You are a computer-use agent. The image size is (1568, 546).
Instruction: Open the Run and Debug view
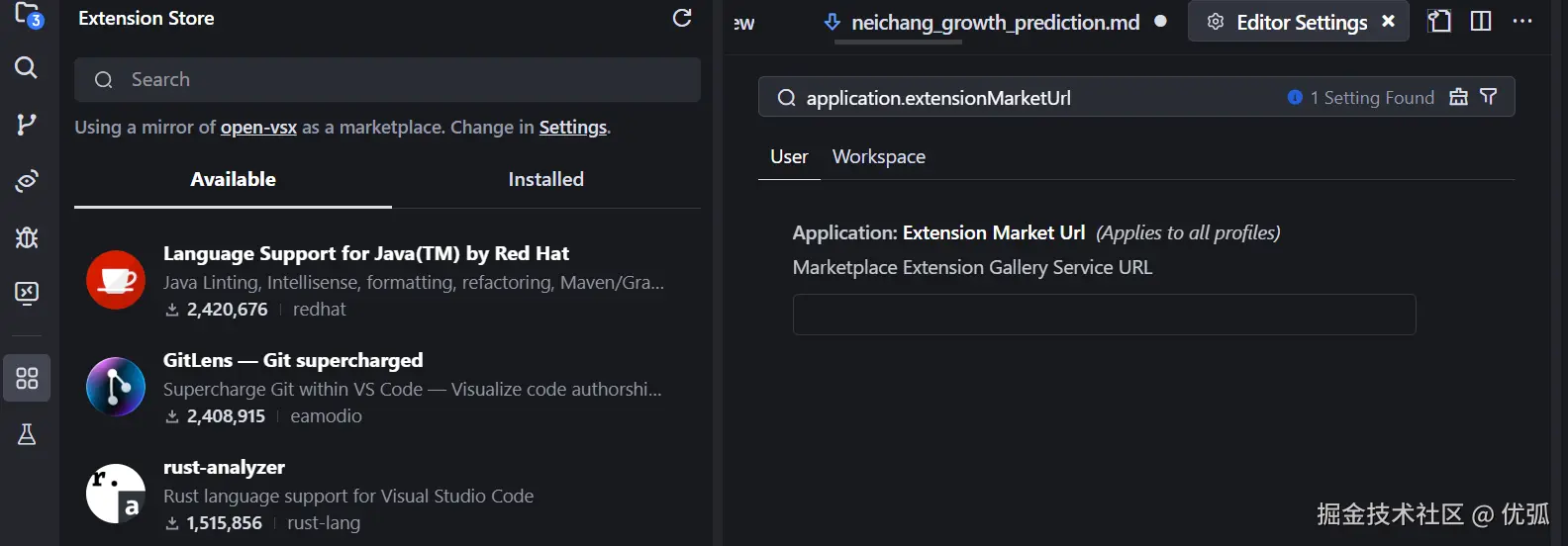pos(27,237)
